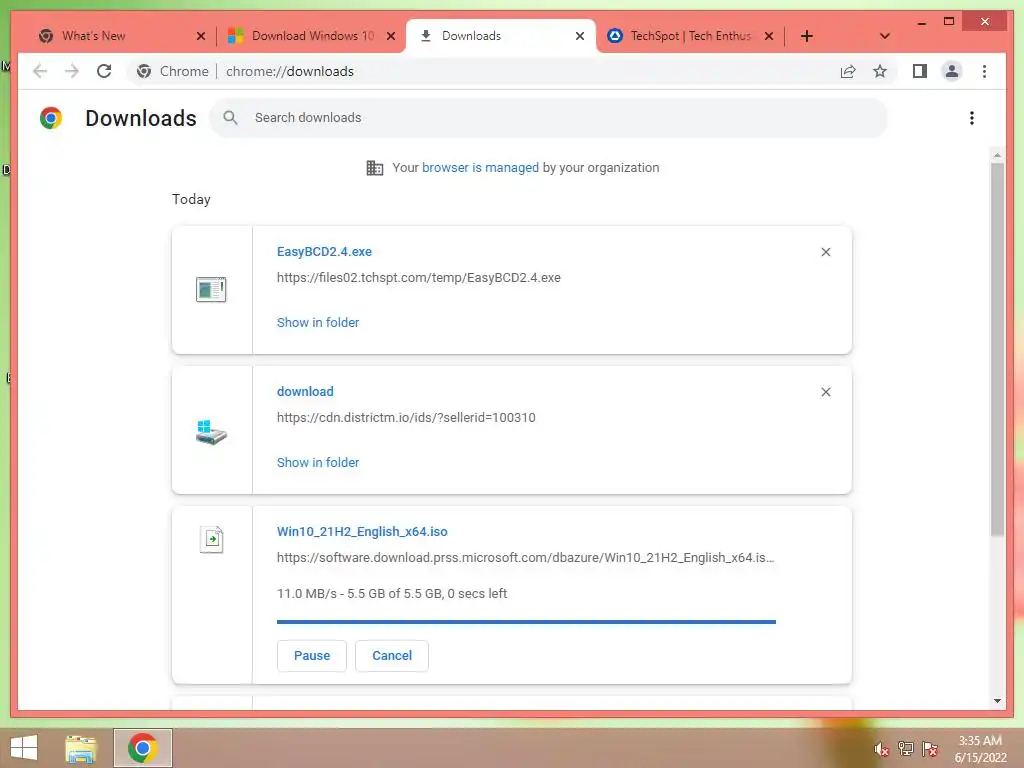Click the '11.0 MB/s - 5.5 GB' status text
This screenshot has width=1024, height=768.
click(392, 594)
